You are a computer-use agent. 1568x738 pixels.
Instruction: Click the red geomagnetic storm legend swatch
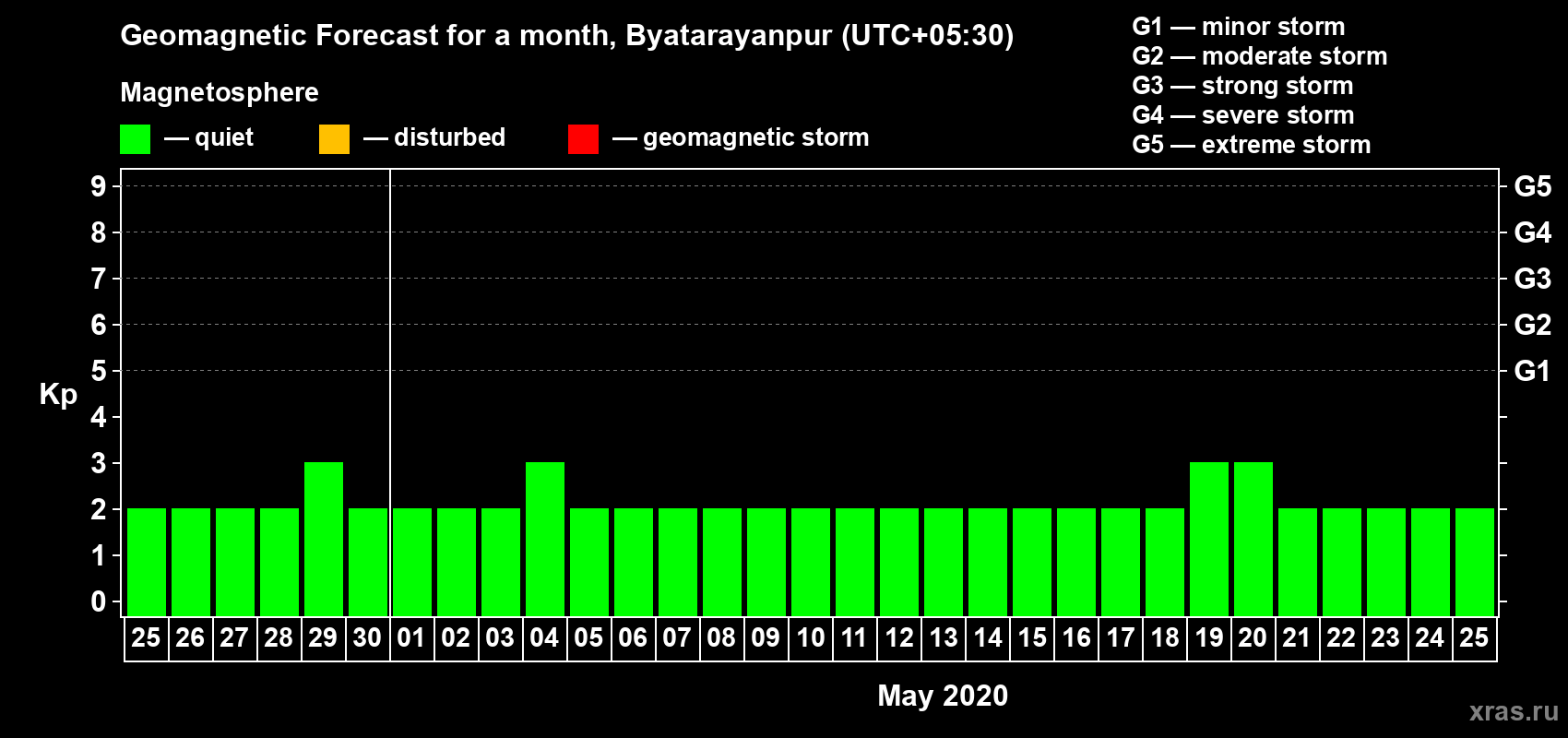click(x=583, y=139)
